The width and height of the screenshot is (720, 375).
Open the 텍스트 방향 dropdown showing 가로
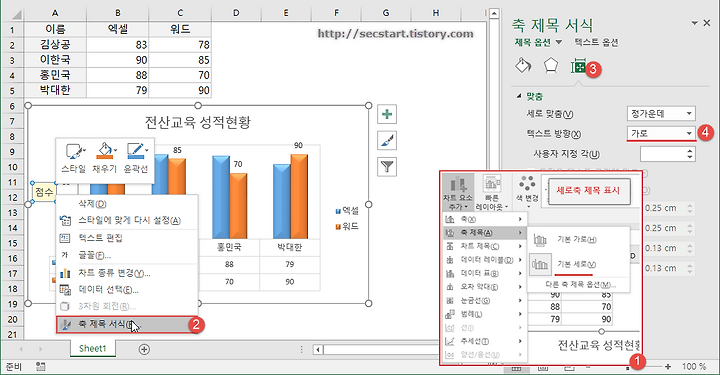coord(661,134)
